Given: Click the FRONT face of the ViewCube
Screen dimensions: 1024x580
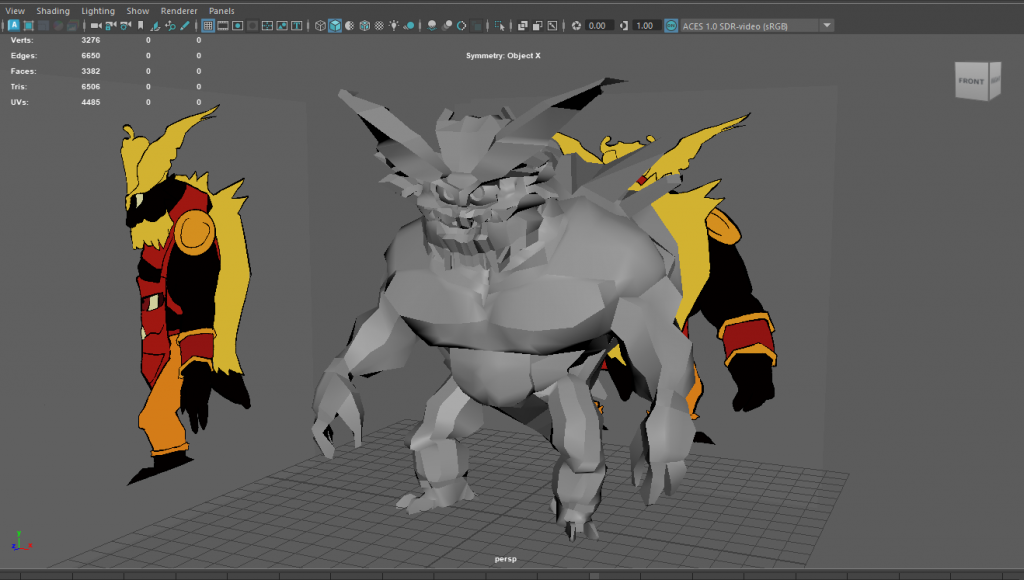Looking at the screenshot, I should tap(970, 82).
